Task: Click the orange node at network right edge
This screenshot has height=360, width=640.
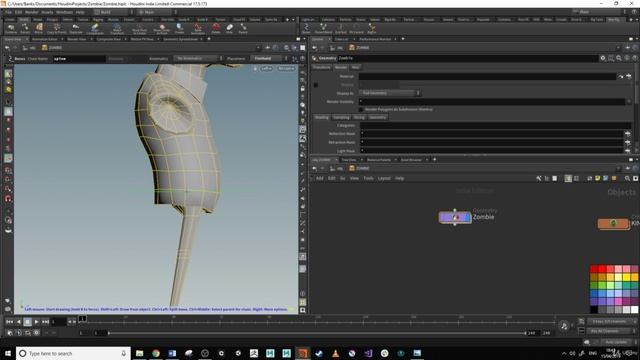Action: pos(613,223)
